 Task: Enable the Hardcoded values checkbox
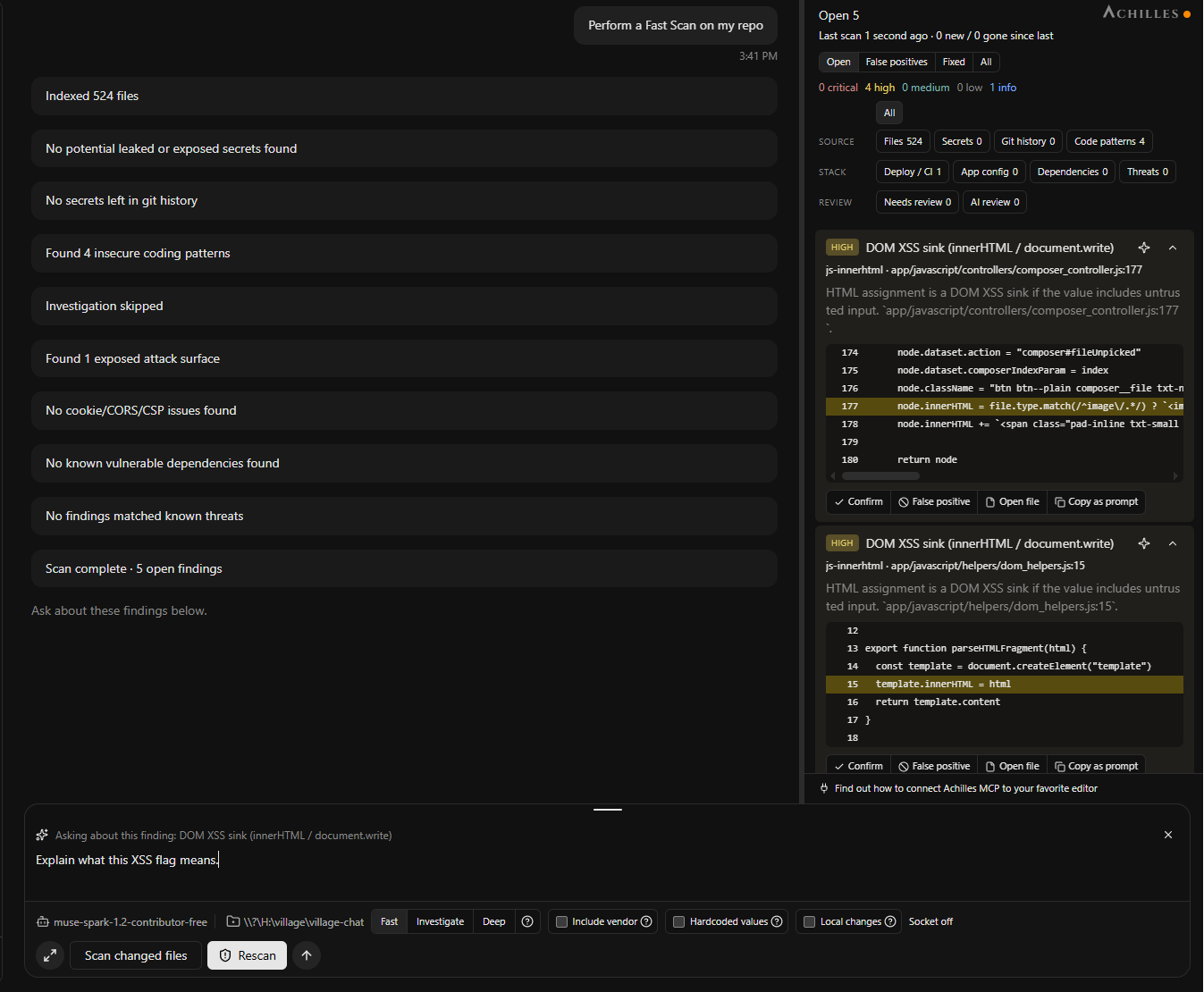(x=679, y=921)
